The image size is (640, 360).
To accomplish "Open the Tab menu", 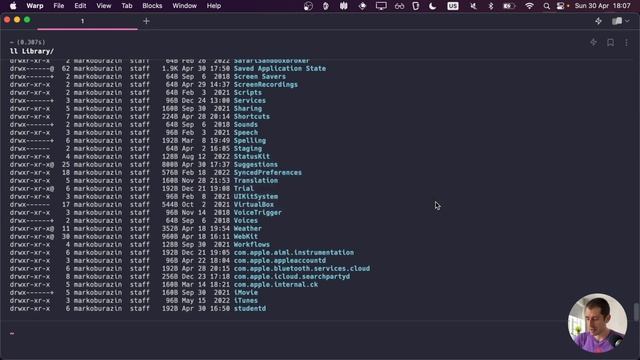I will (x=127, y=6).
